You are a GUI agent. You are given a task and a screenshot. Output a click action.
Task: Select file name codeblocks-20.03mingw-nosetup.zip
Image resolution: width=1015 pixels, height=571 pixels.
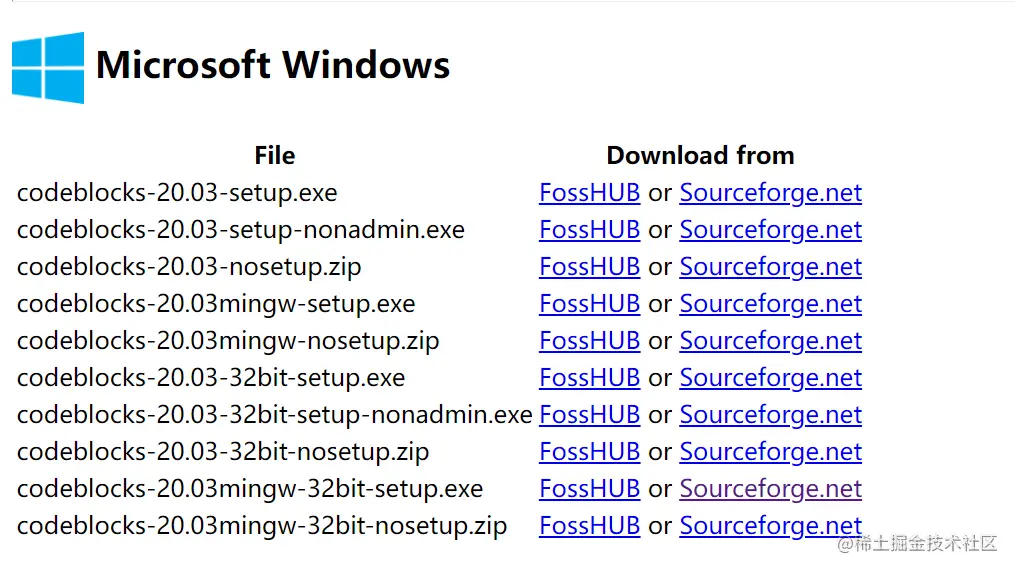pos(228,341)
